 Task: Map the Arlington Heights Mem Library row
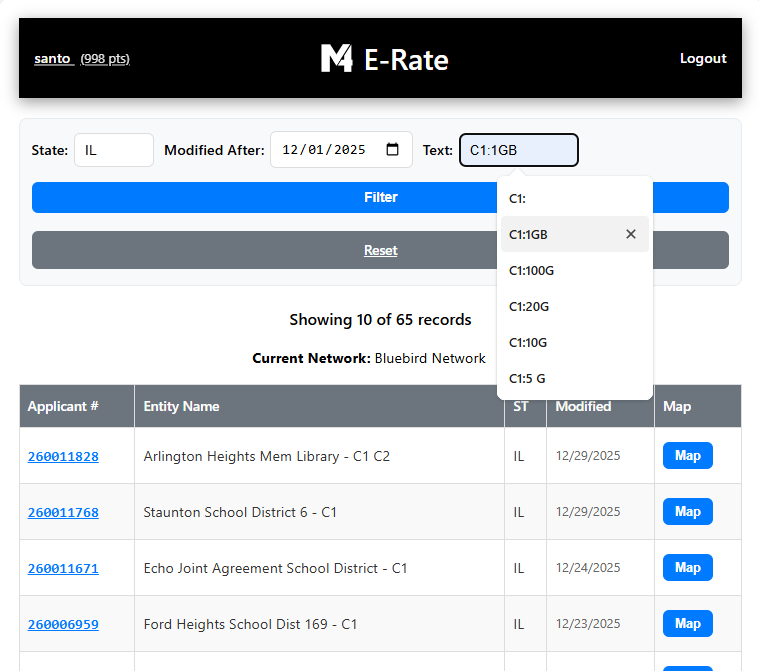[x=687, y=456]
